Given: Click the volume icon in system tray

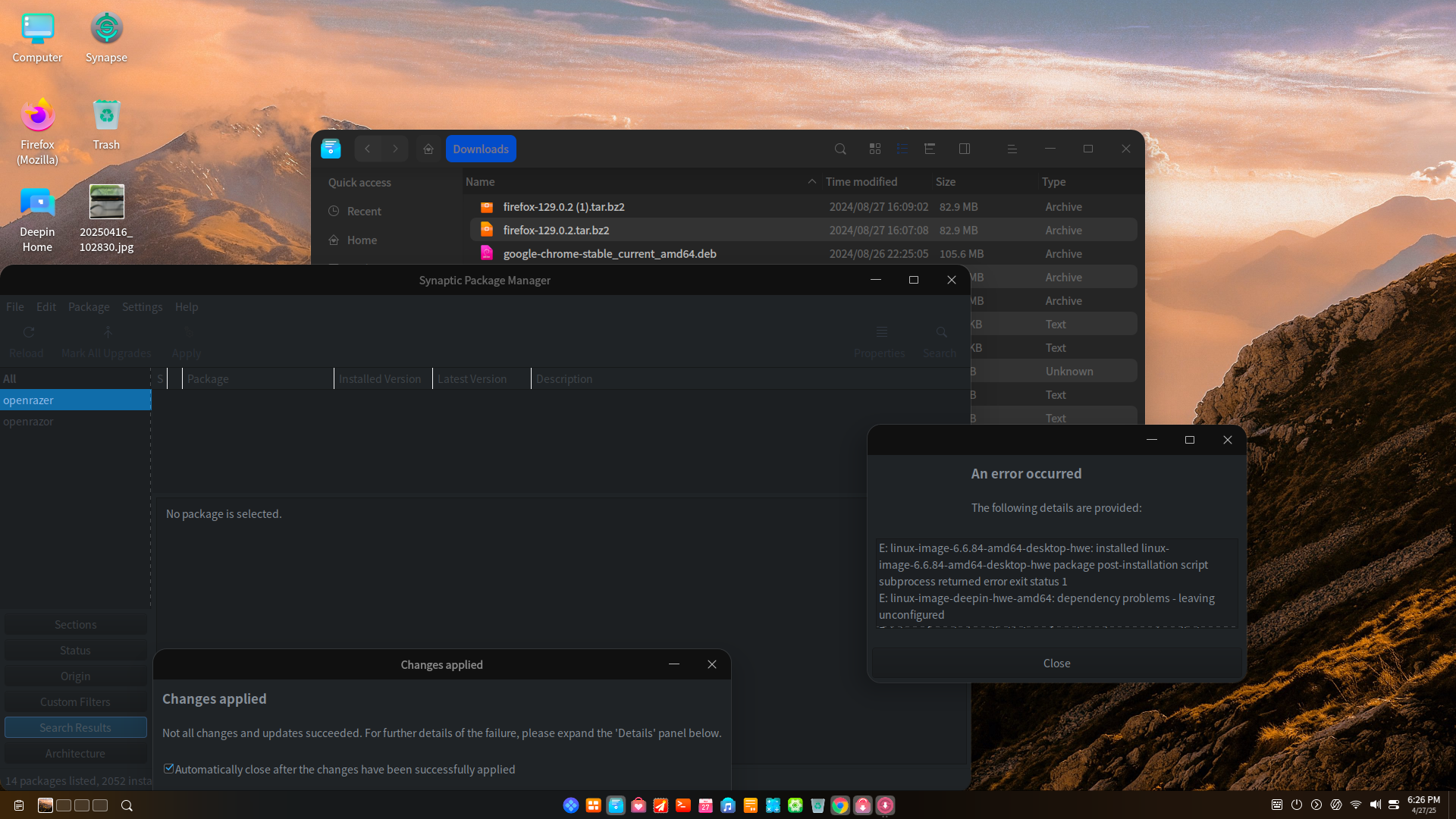Looking at the screenshot, I should pyautogui.click(x=1375, y=805).
